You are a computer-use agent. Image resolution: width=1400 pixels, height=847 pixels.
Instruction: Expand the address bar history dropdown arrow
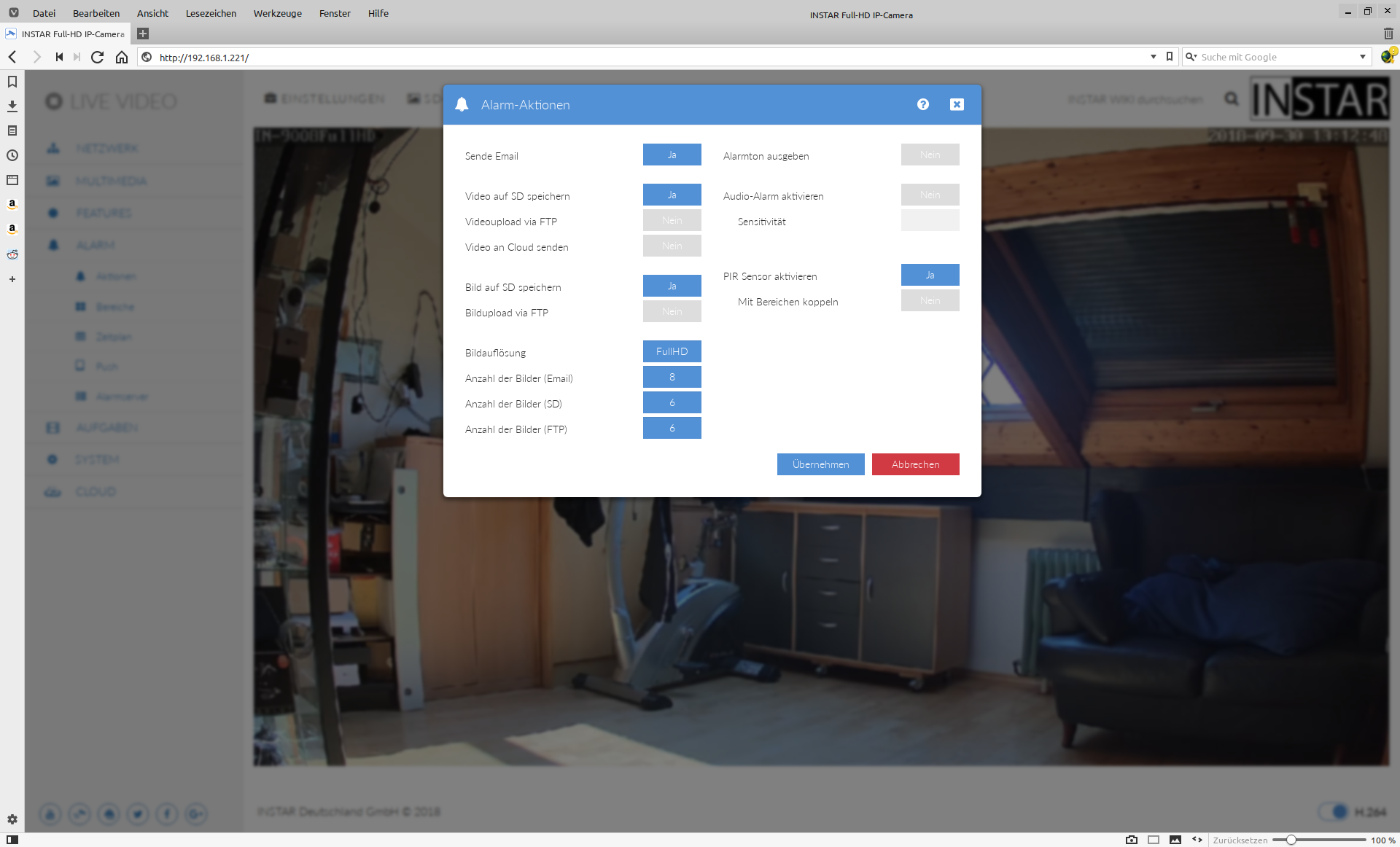[x=1153, y=57]
